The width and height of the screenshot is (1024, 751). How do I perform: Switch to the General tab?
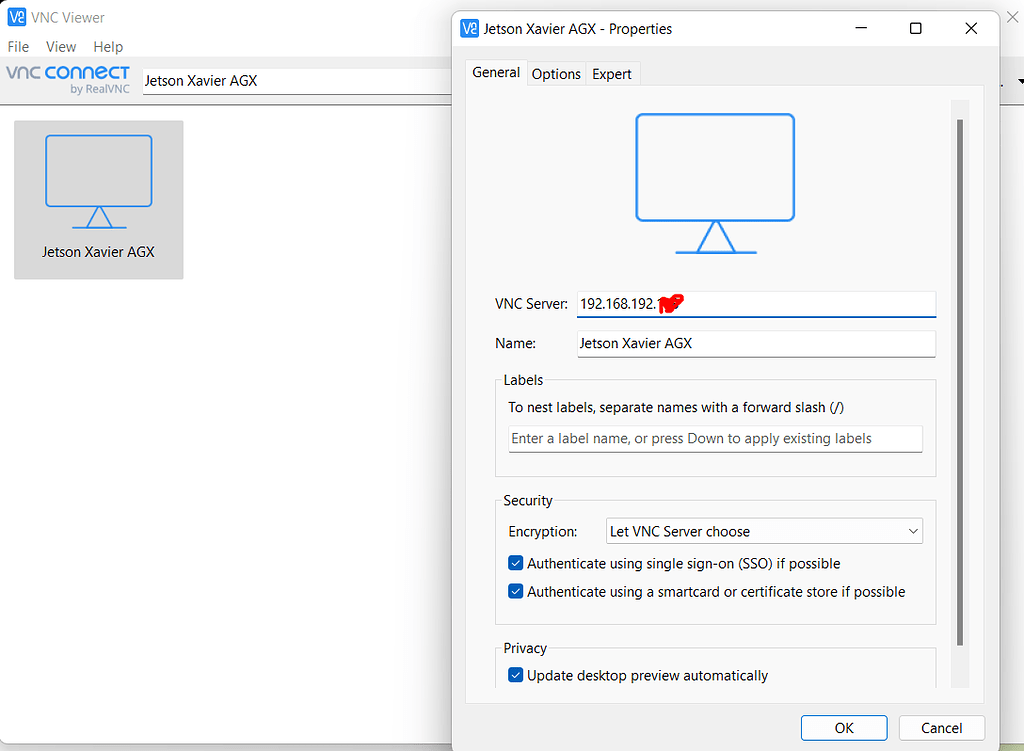pos(496,72)
